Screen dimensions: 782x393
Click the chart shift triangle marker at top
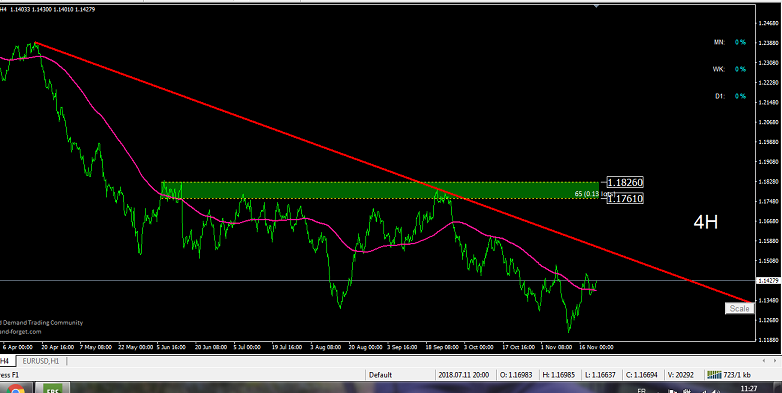[596, 6]
